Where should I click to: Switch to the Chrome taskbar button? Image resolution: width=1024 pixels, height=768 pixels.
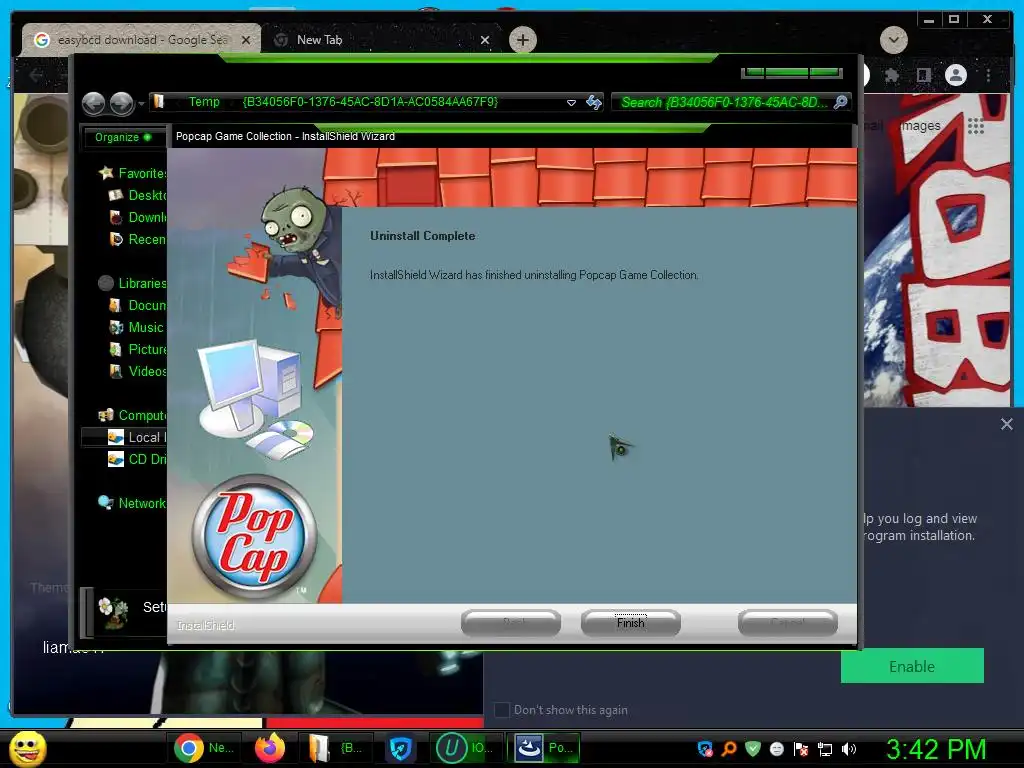[205, 748]
